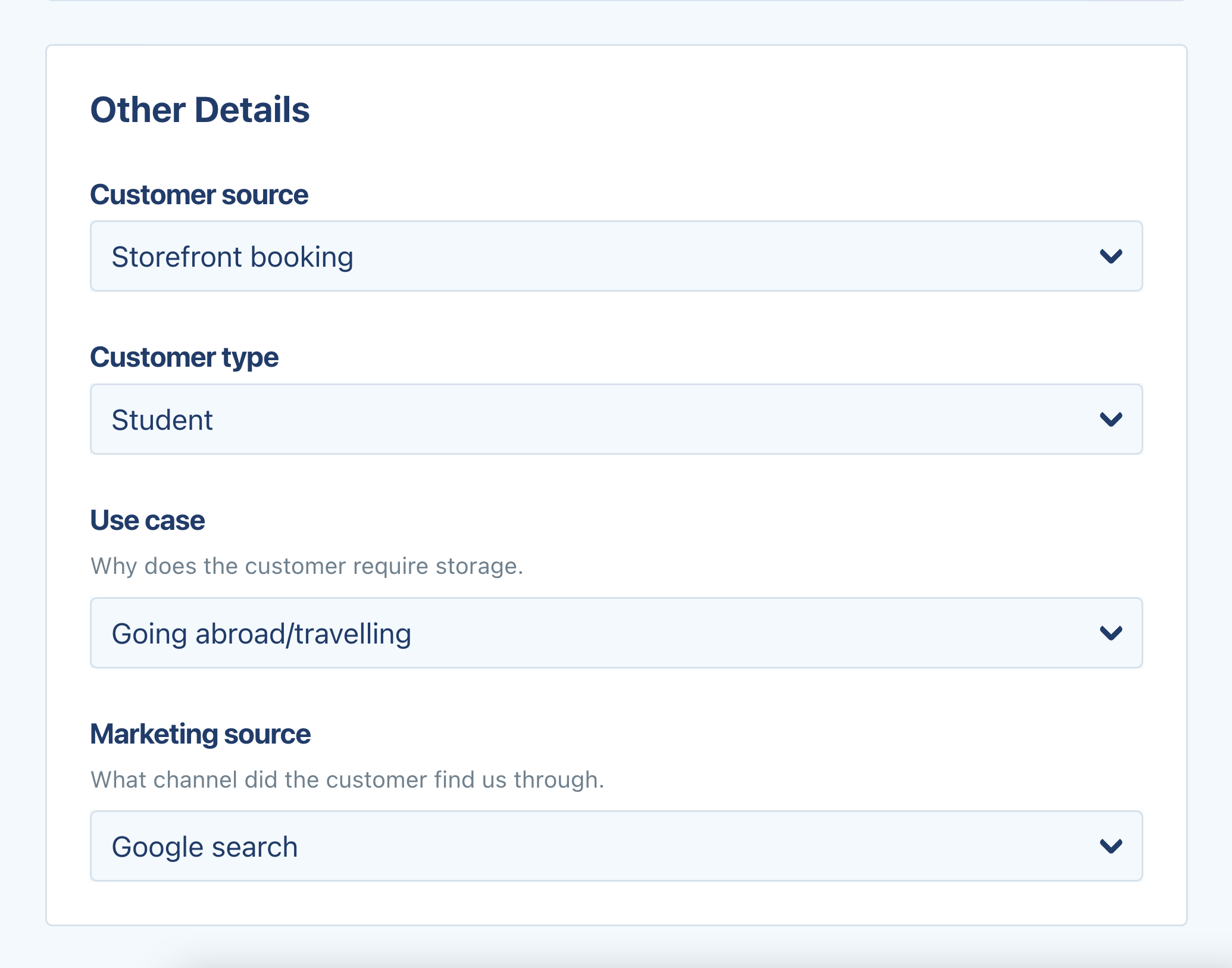This screenshot has width=1232, height=968.
Task: Click the chevron arrow in Use case field
Action: pyautogui.click(x=1111, y=633)
